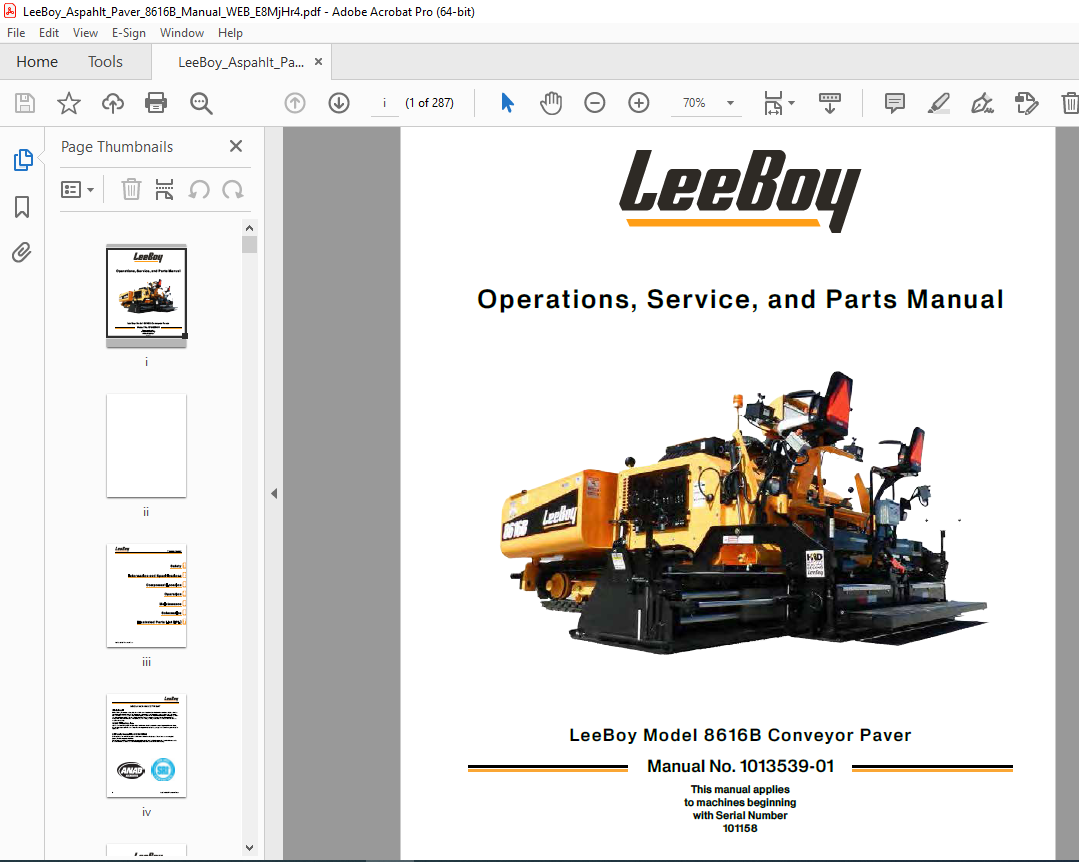Click the 70% zoom value field

tap(694, 103)
